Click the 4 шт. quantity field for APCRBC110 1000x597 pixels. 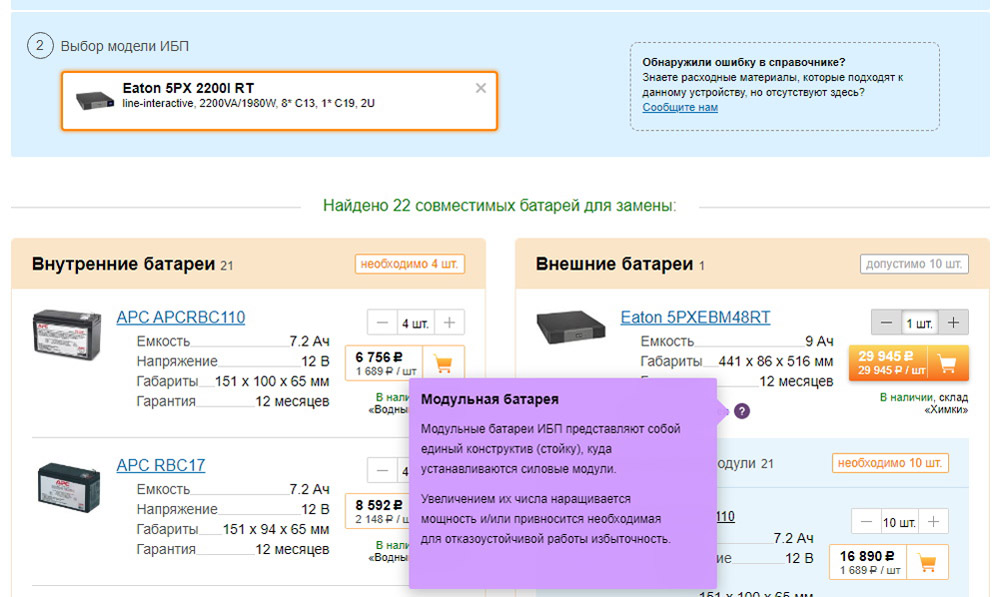[x=416, y=323]
